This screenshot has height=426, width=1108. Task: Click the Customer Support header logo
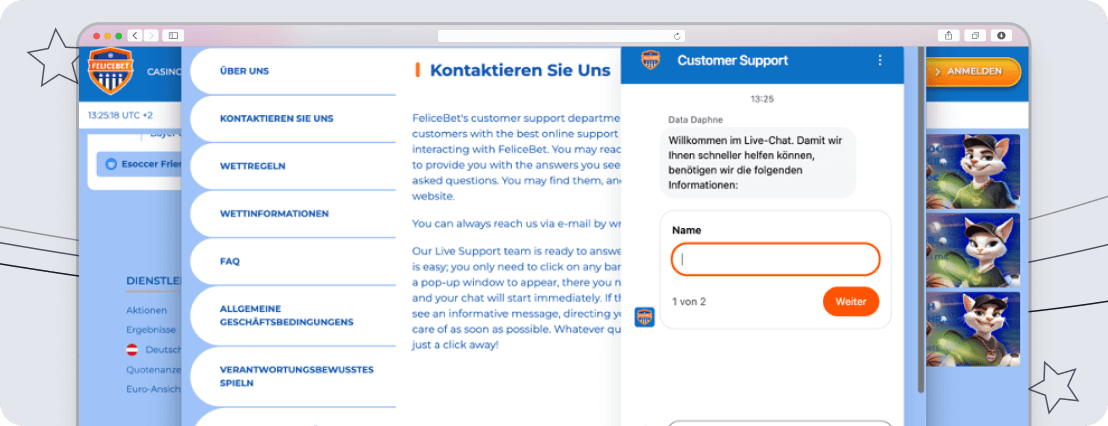651,60
